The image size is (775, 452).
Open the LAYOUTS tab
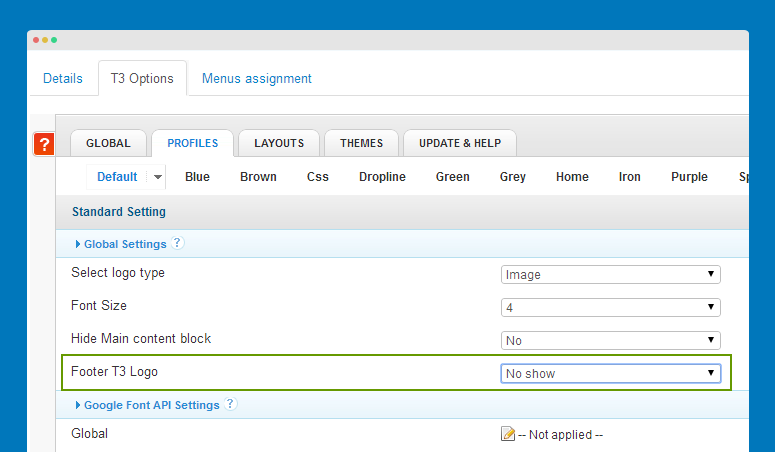click(x=279, y=143)
